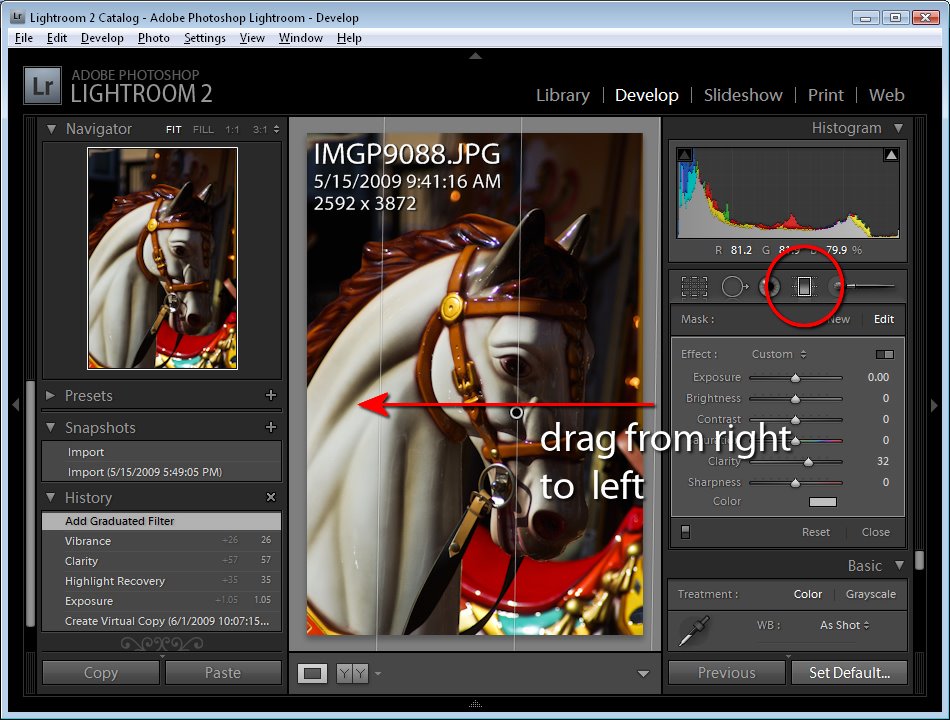
Task: Choose Grayscale treatment
Action: click(x=871, y=594)
